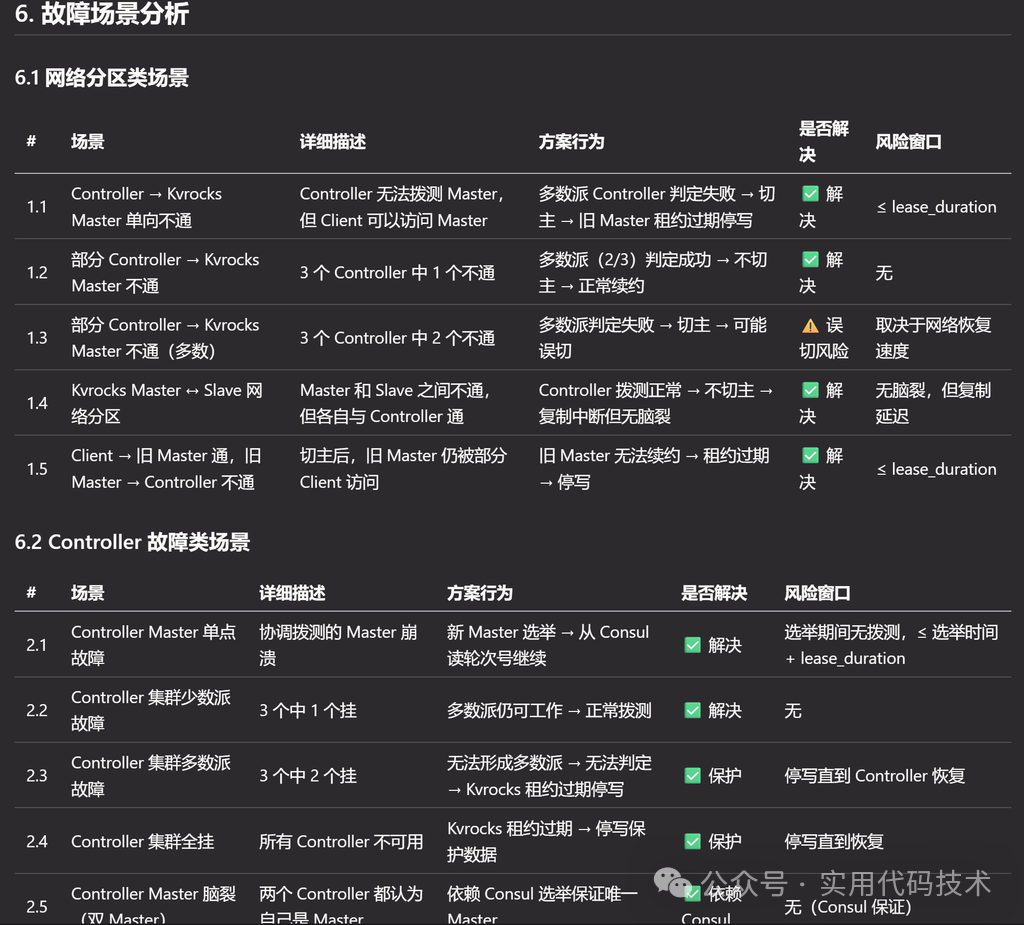The height and width of the screenshot is (925, 1024).
Task: Click the 解决 checkmark in row 2.2
Action: coord(691,710)
